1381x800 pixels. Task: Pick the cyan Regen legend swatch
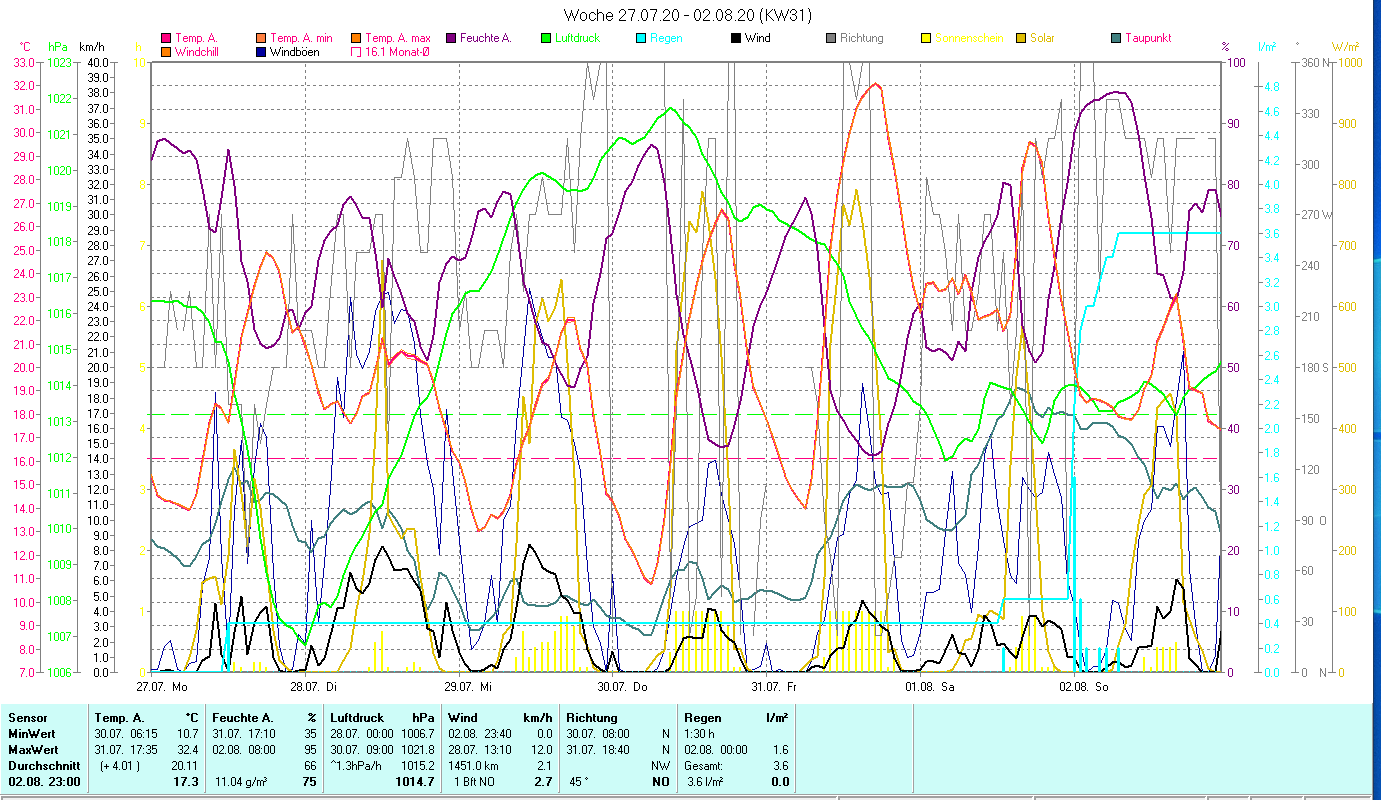click(641, 38)
